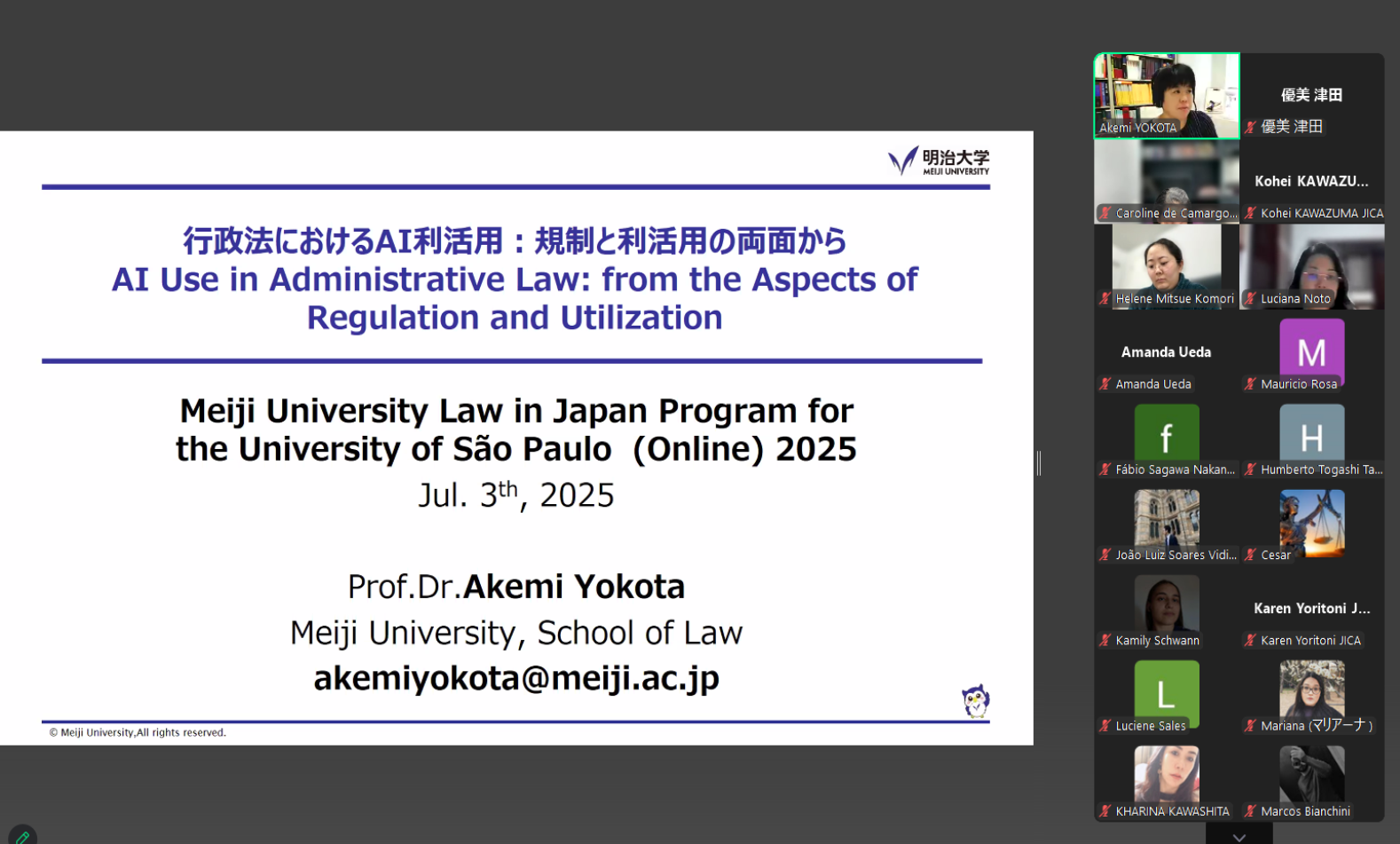Viewport: 1400px width, 844px height.
Task: Click muted mic icon beside Amanda Ueda label
Action: click(x=1105, y=383)
